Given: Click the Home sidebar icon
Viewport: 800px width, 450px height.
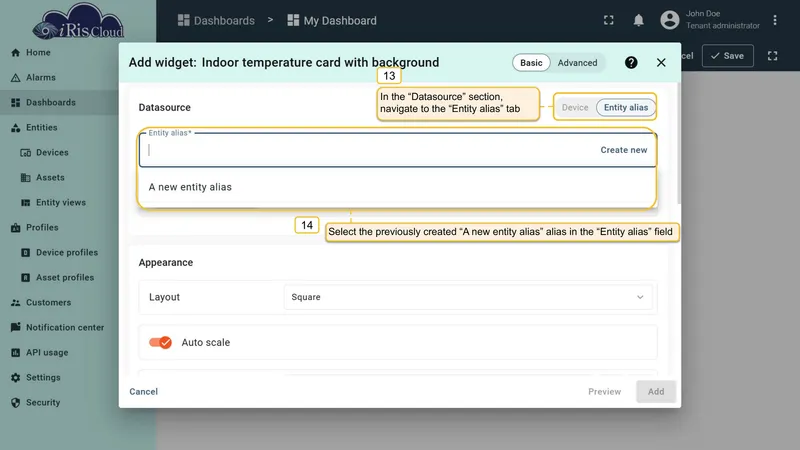Looking at the screenshot, I should tap(15, 53).
